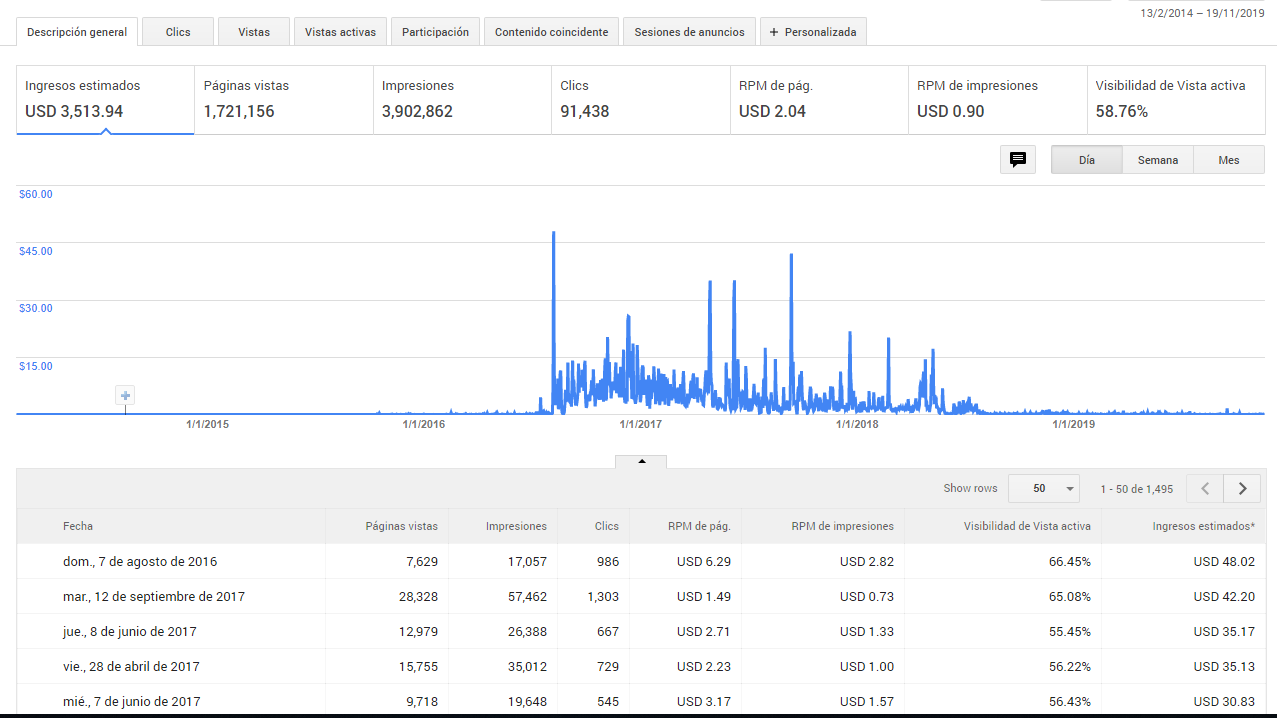Click row dom., 7 de agosto de 2016

pyautogui.click(x=641, y=561)
